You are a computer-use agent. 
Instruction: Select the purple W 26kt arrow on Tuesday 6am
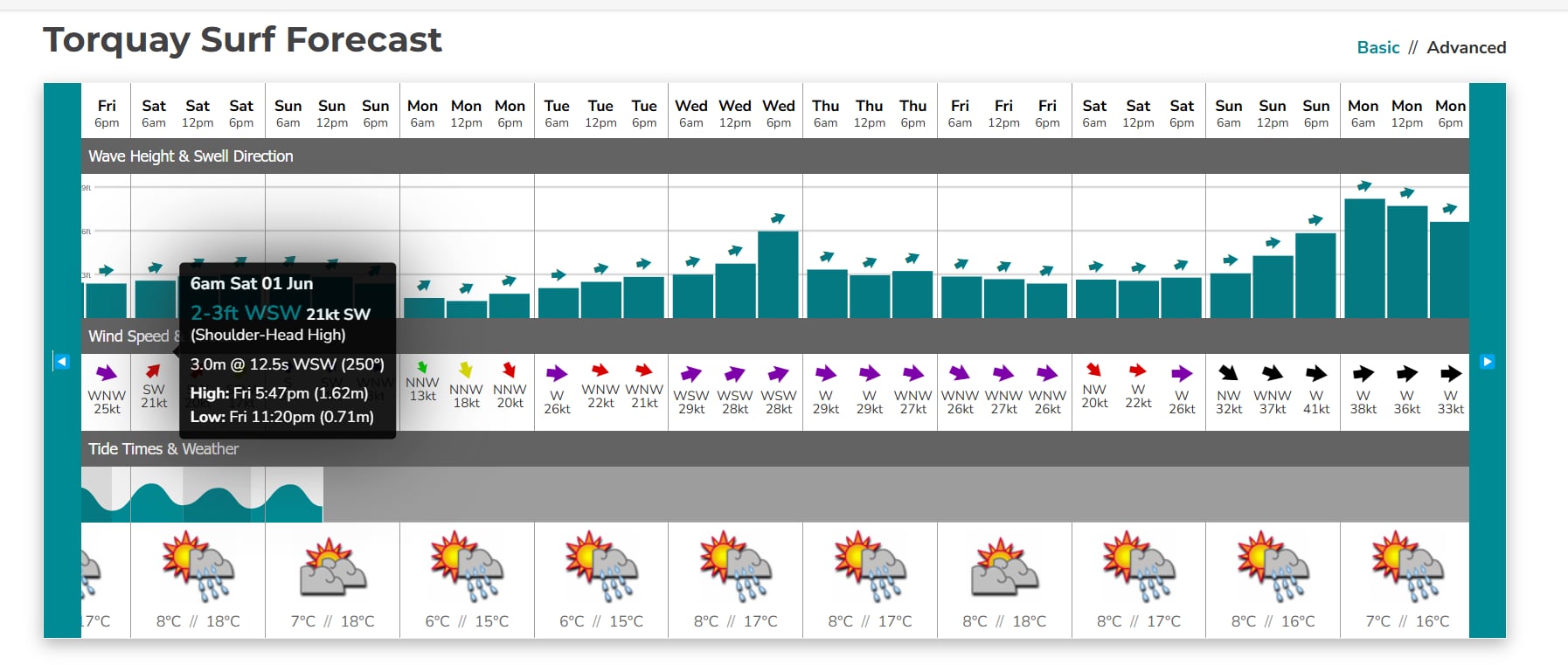click(x=557, y=374)
